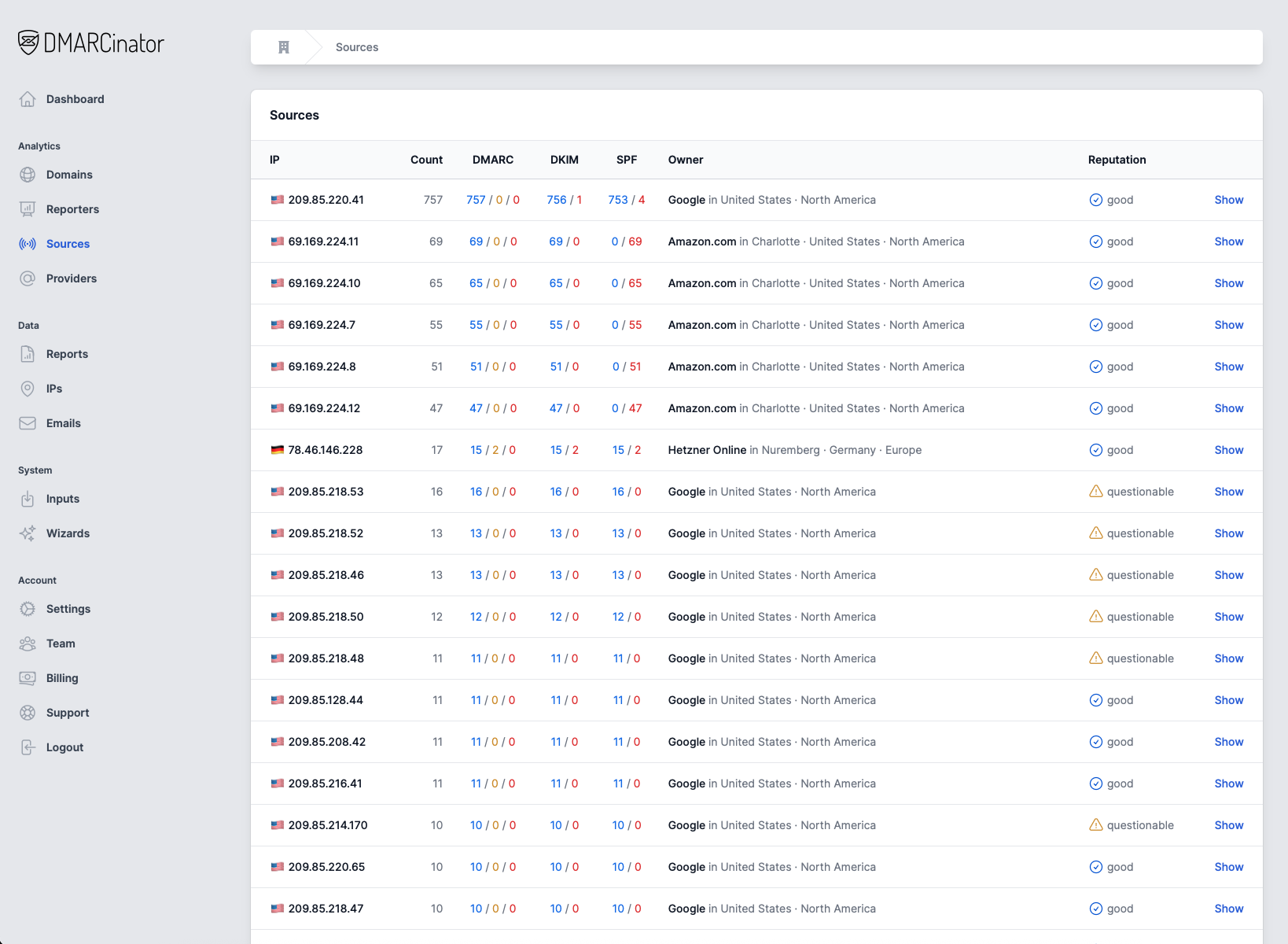1288x944 pixels.
Task: Click the IPs location pin icon
Action: click(x=28, y=389)
